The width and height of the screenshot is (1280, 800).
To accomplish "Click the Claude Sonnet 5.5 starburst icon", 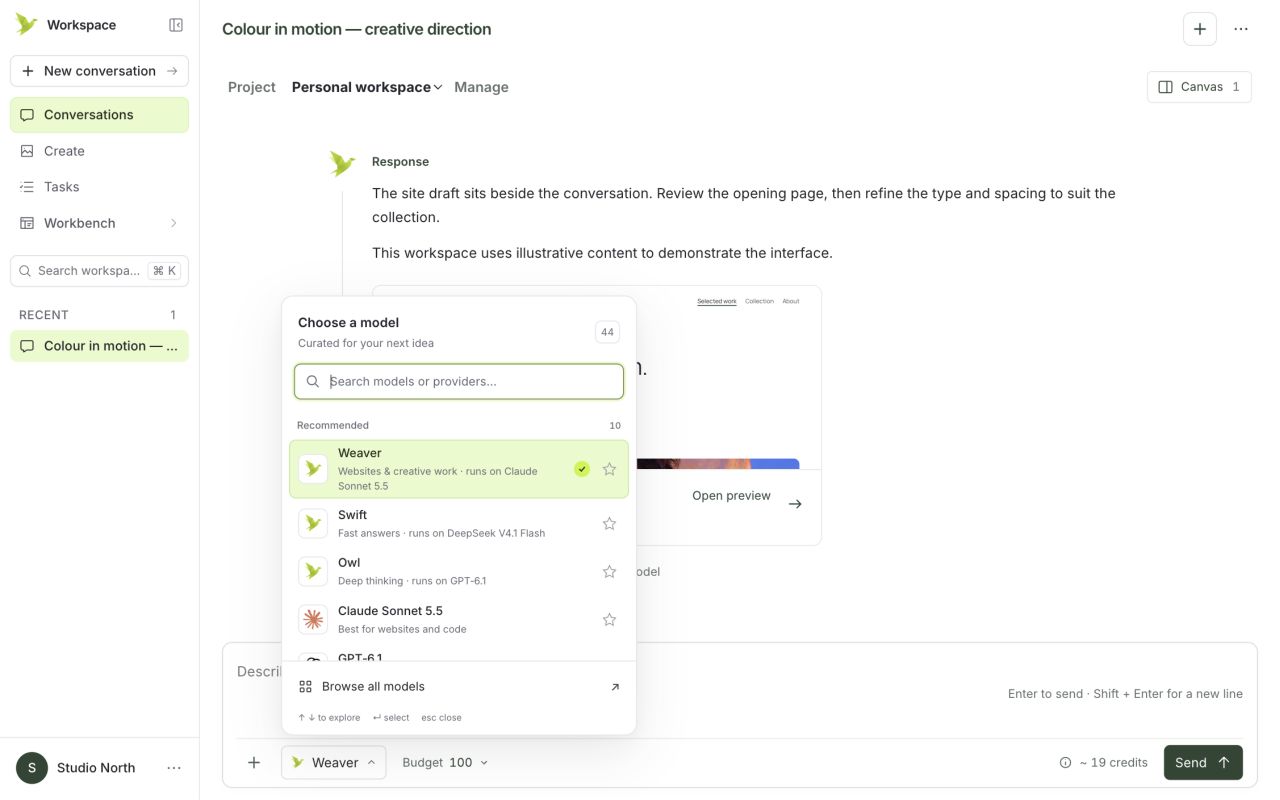I will 313,619.
